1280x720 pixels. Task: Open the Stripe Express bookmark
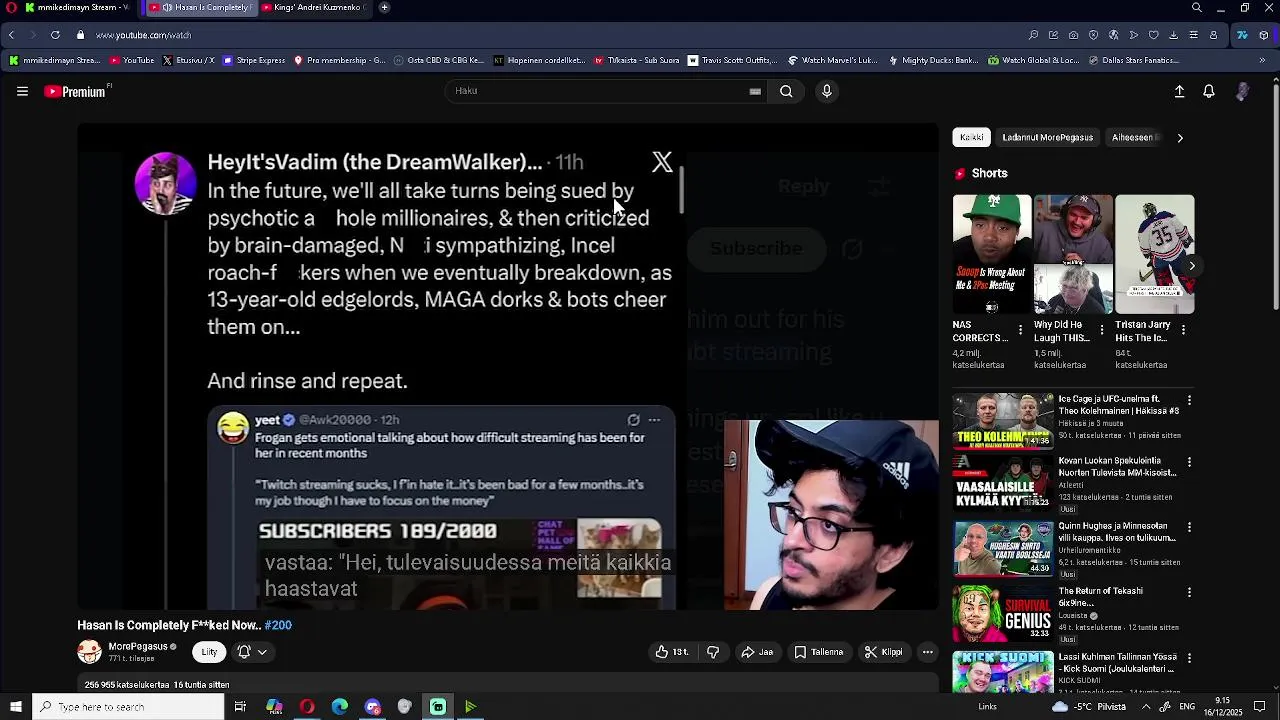(255, 60)
